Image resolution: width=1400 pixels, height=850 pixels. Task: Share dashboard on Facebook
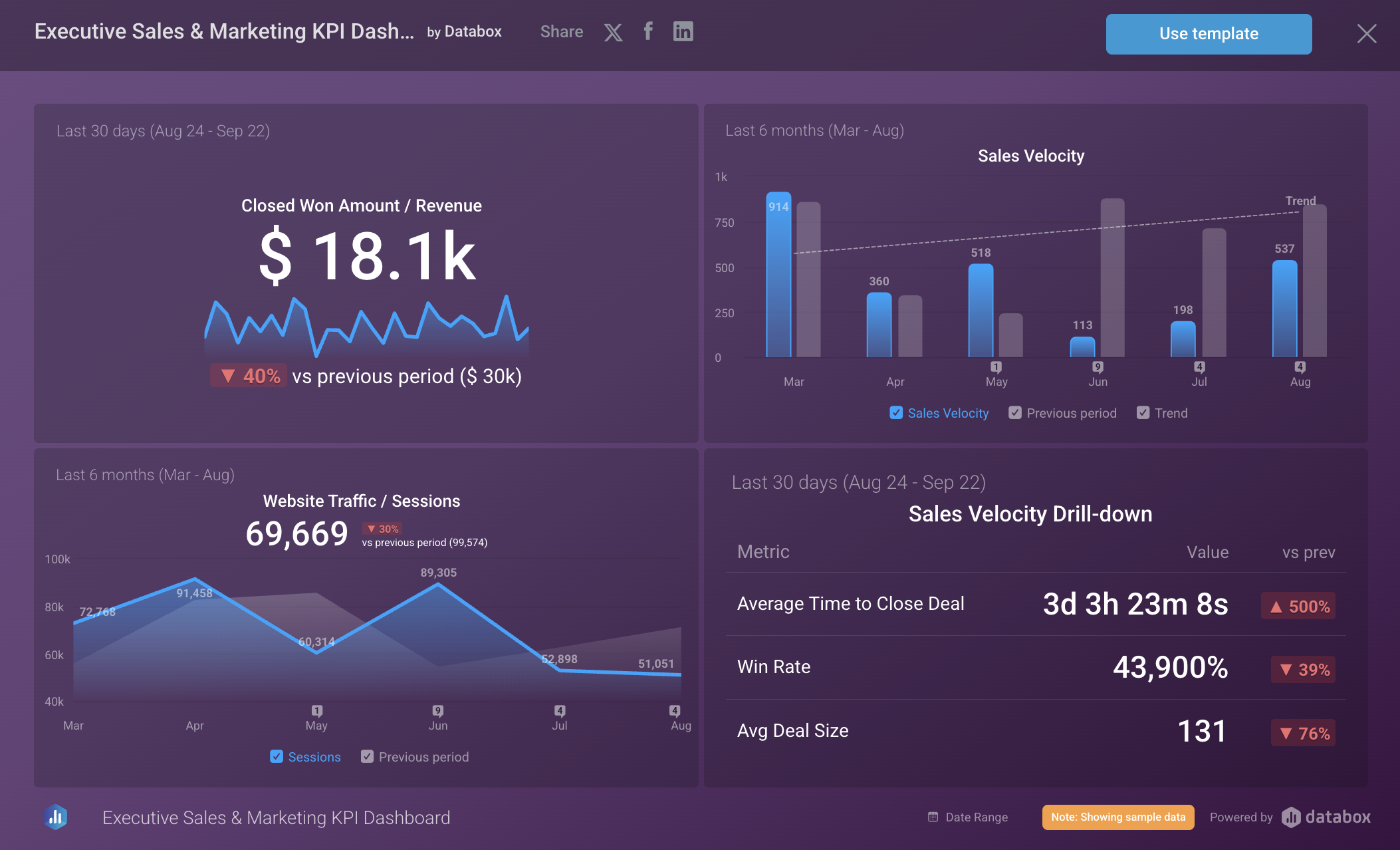648,31
